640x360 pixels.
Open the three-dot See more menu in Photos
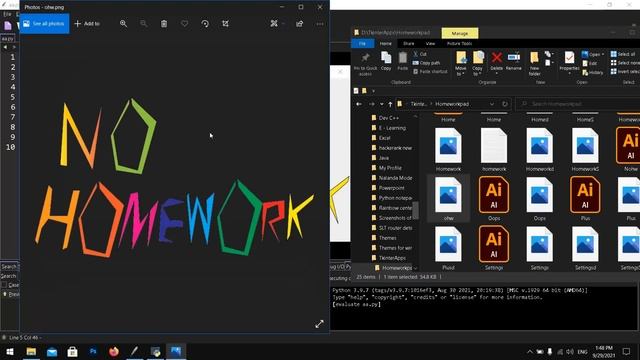[x=320, y=24]
